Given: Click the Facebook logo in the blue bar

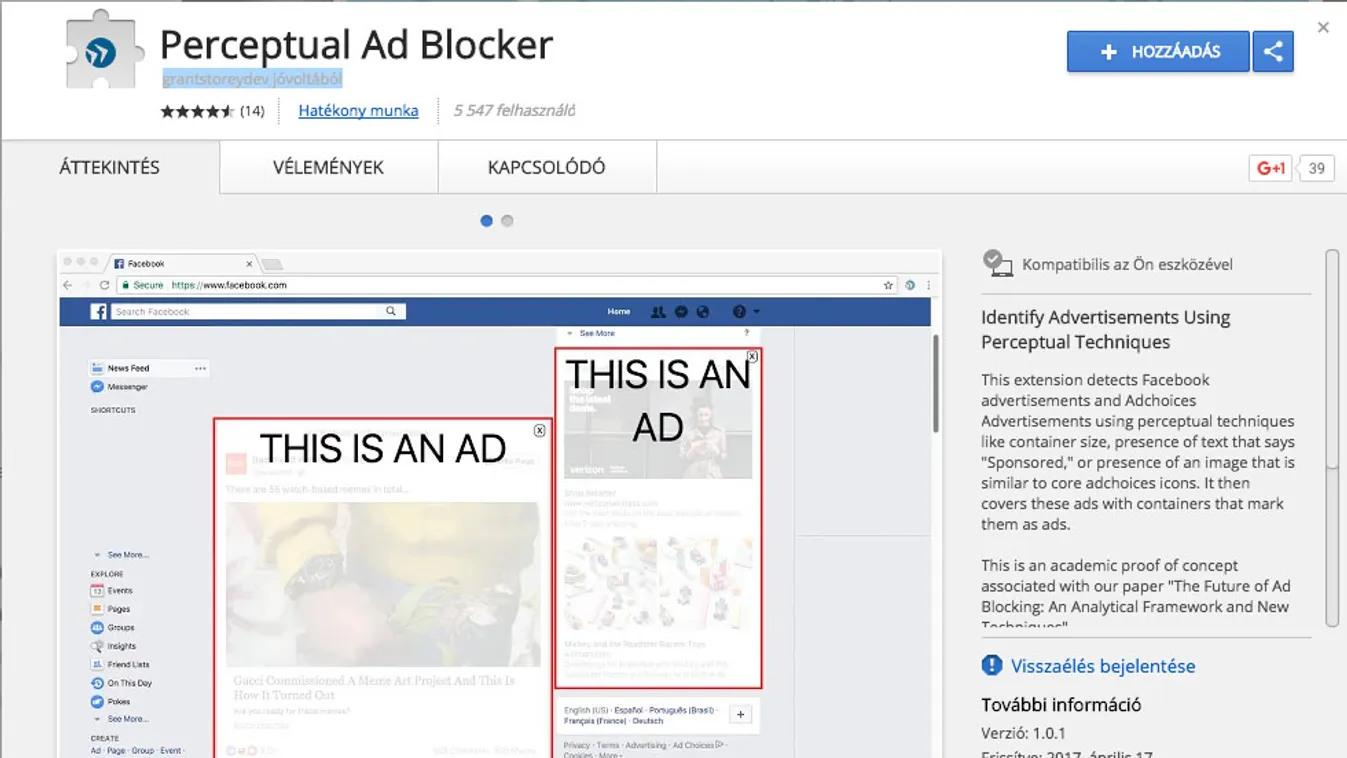Looking at the screenshot, I should coord(99,312).
